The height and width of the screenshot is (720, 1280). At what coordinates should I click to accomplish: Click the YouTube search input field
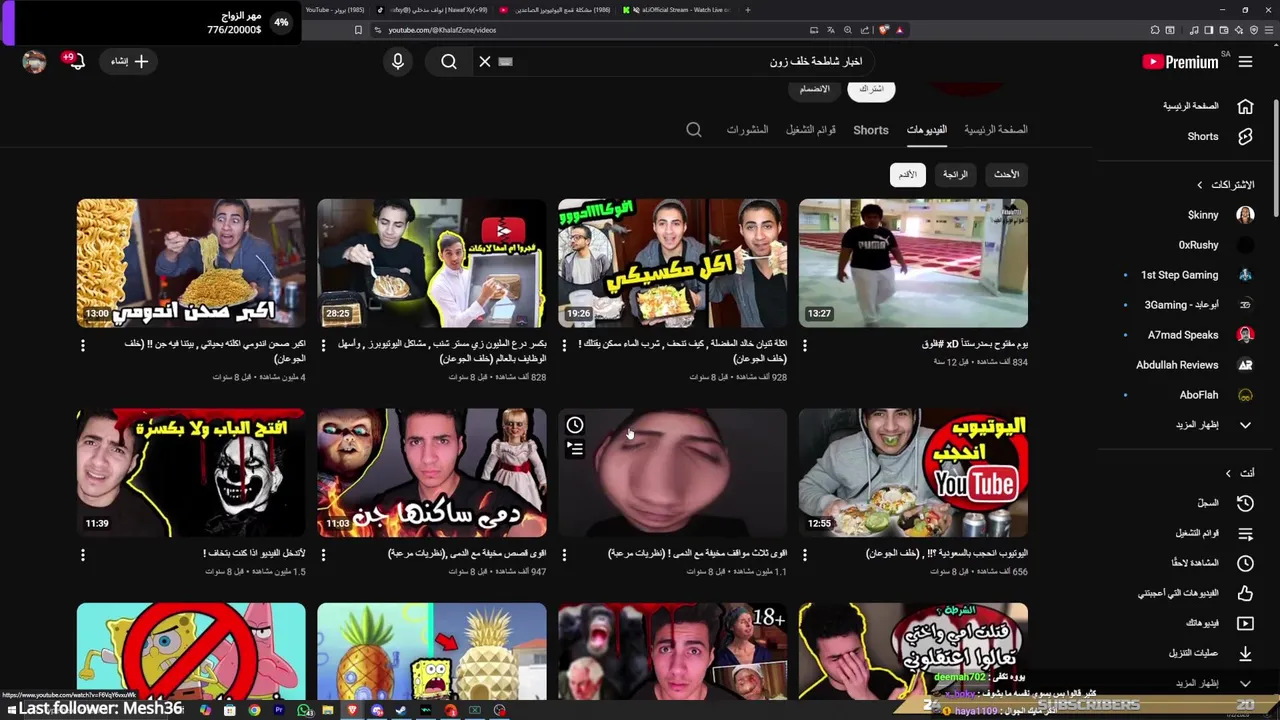(690, 62)
